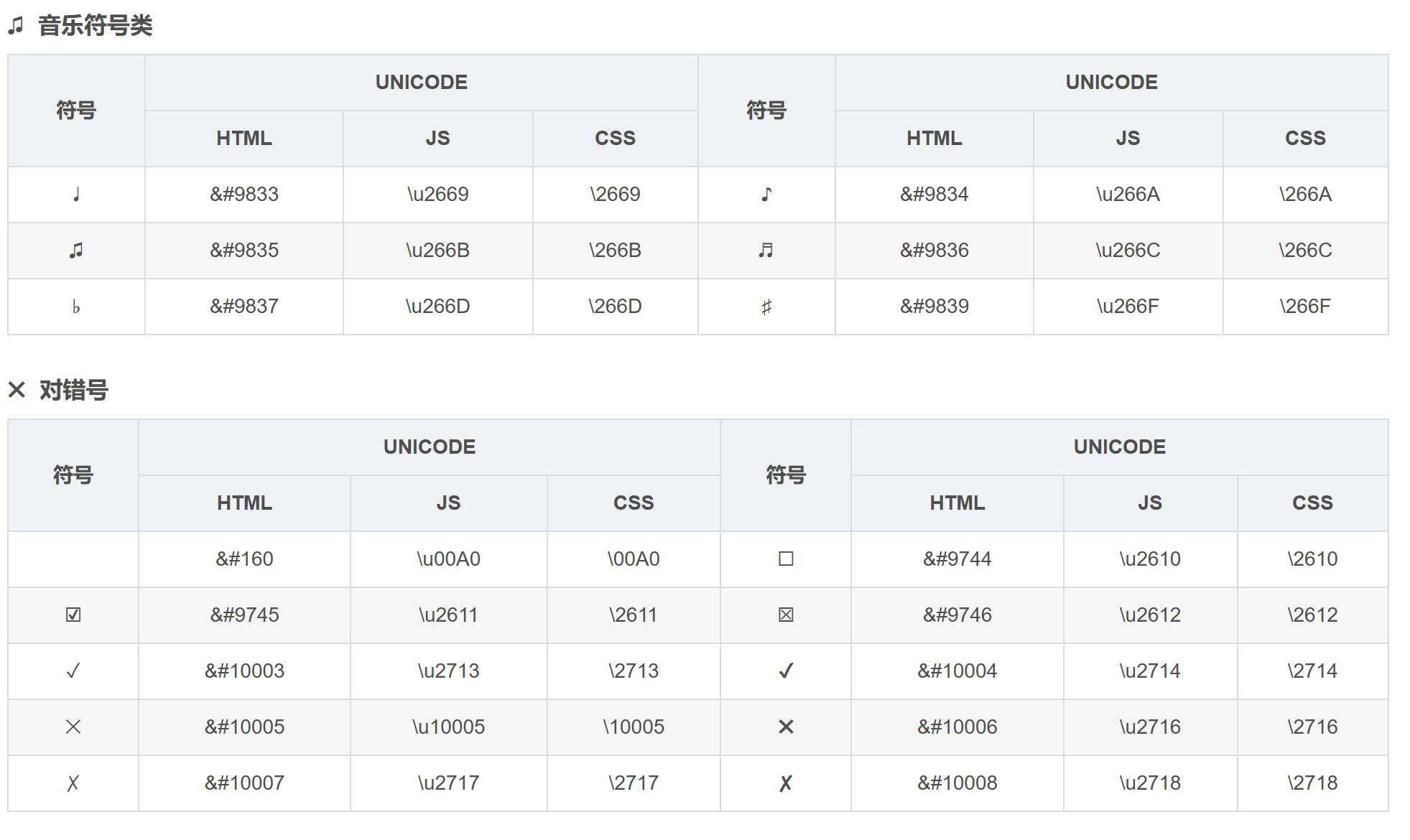Click the thin ballot X symbol beside &#10007

(x=73, y=783)
